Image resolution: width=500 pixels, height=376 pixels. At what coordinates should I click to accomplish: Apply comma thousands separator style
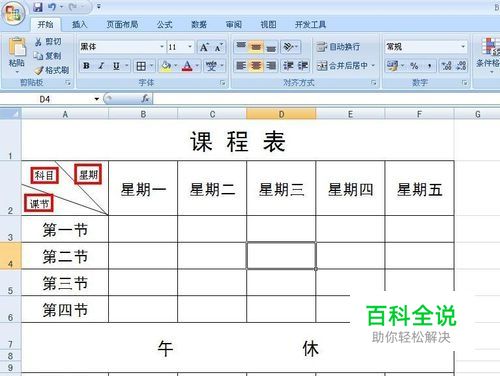point(430,66)
